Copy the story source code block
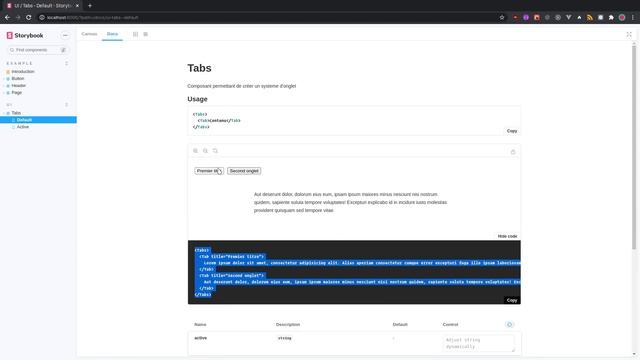 tap(512, 300)
